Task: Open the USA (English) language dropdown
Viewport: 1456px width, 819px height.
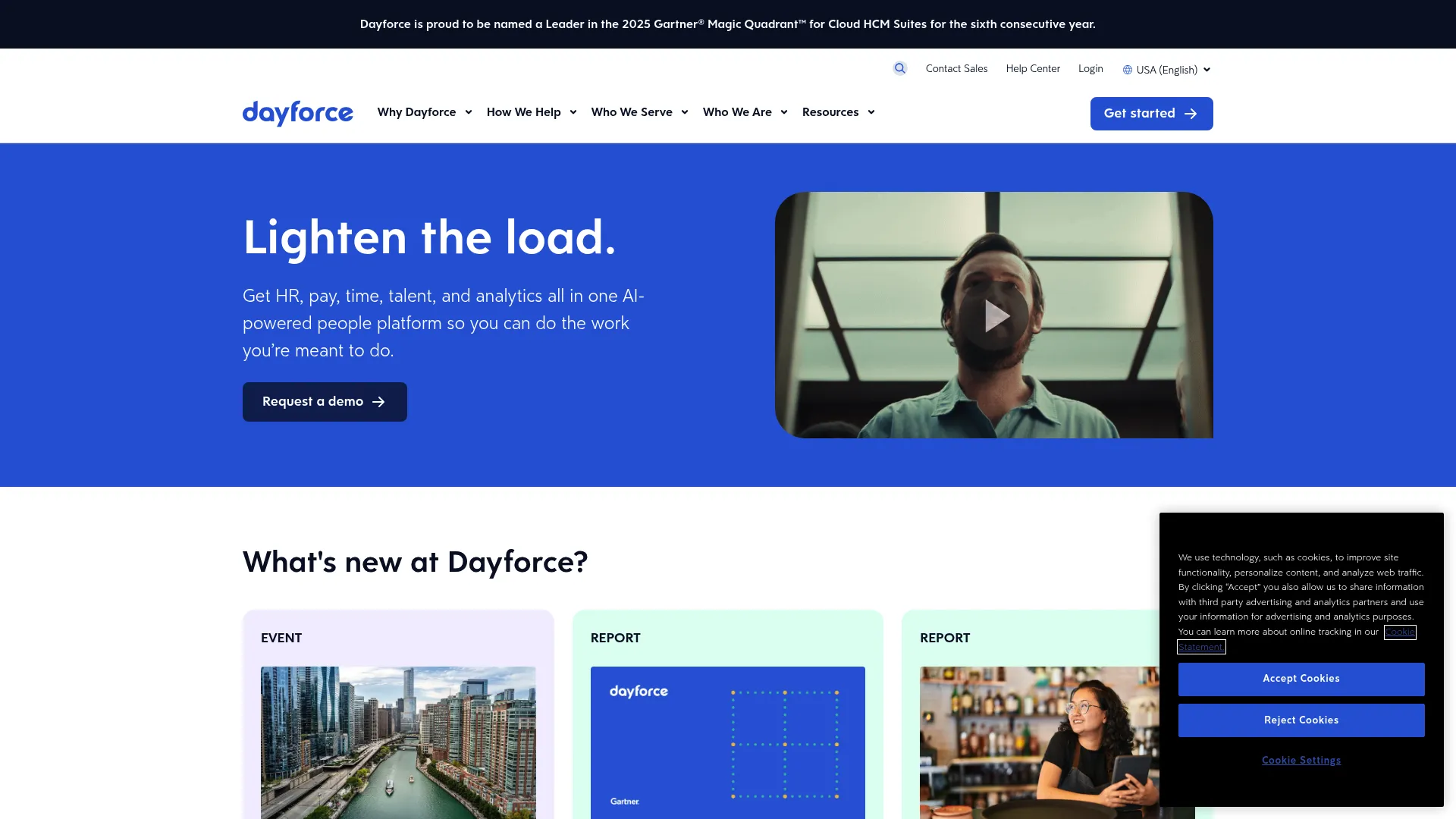Action: click(x=1167, y=70)
